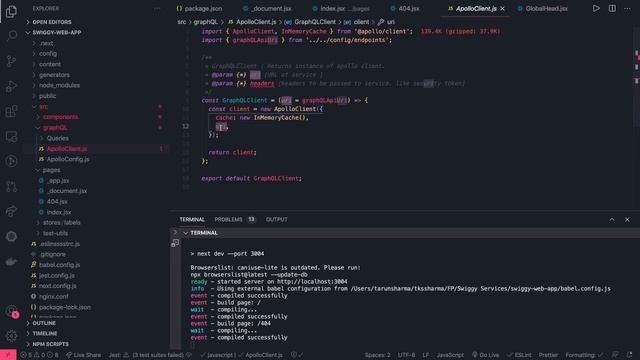Click Live Share in the status bar

click(x=84, y=355)
